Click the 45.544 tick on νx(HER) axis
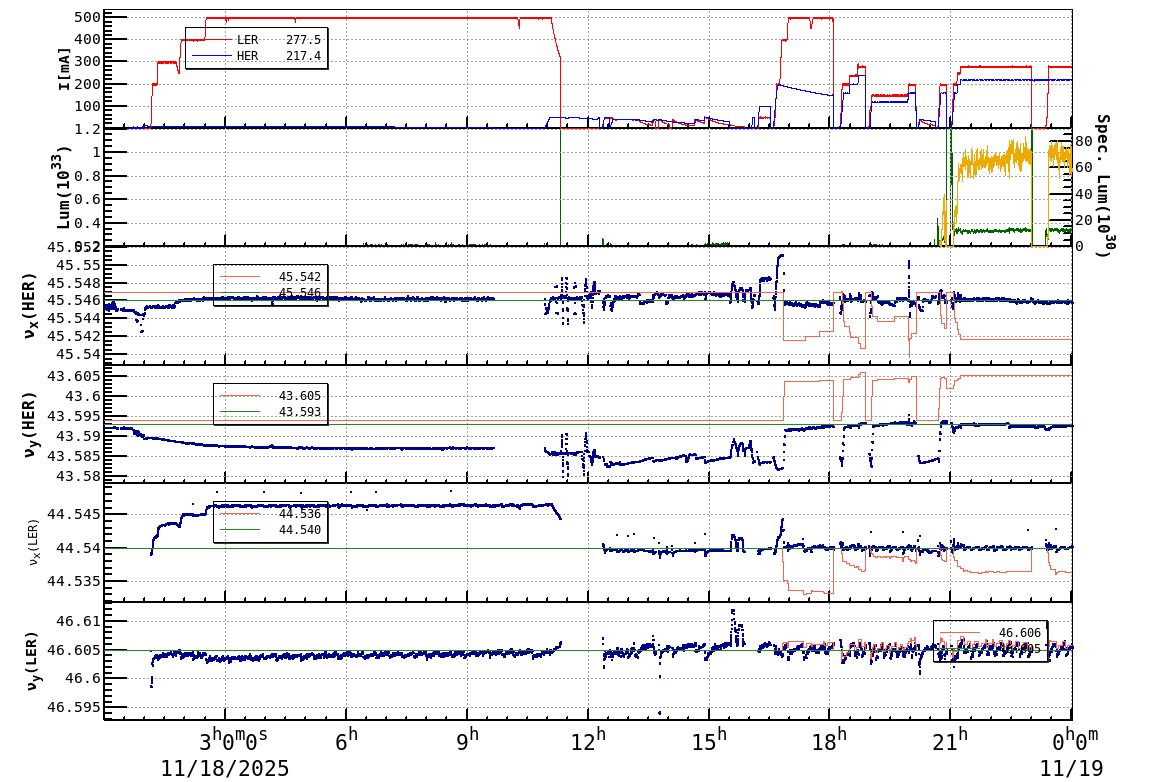The height and width of the screenshot is (782, 1154). click(x=74, y=318)
